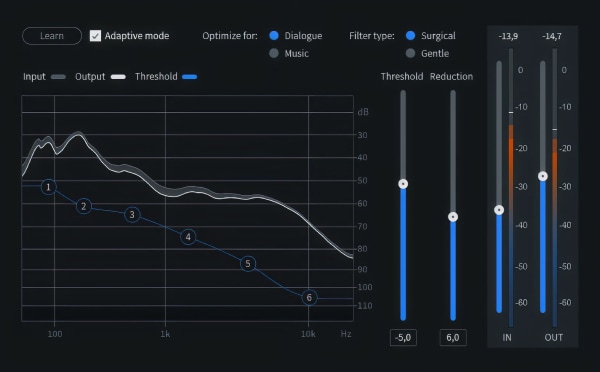This screenshot has width=600, height=372.
Task: Click the output peak readout -14,7
Action: pyautogui.click(x=552, y=36)
